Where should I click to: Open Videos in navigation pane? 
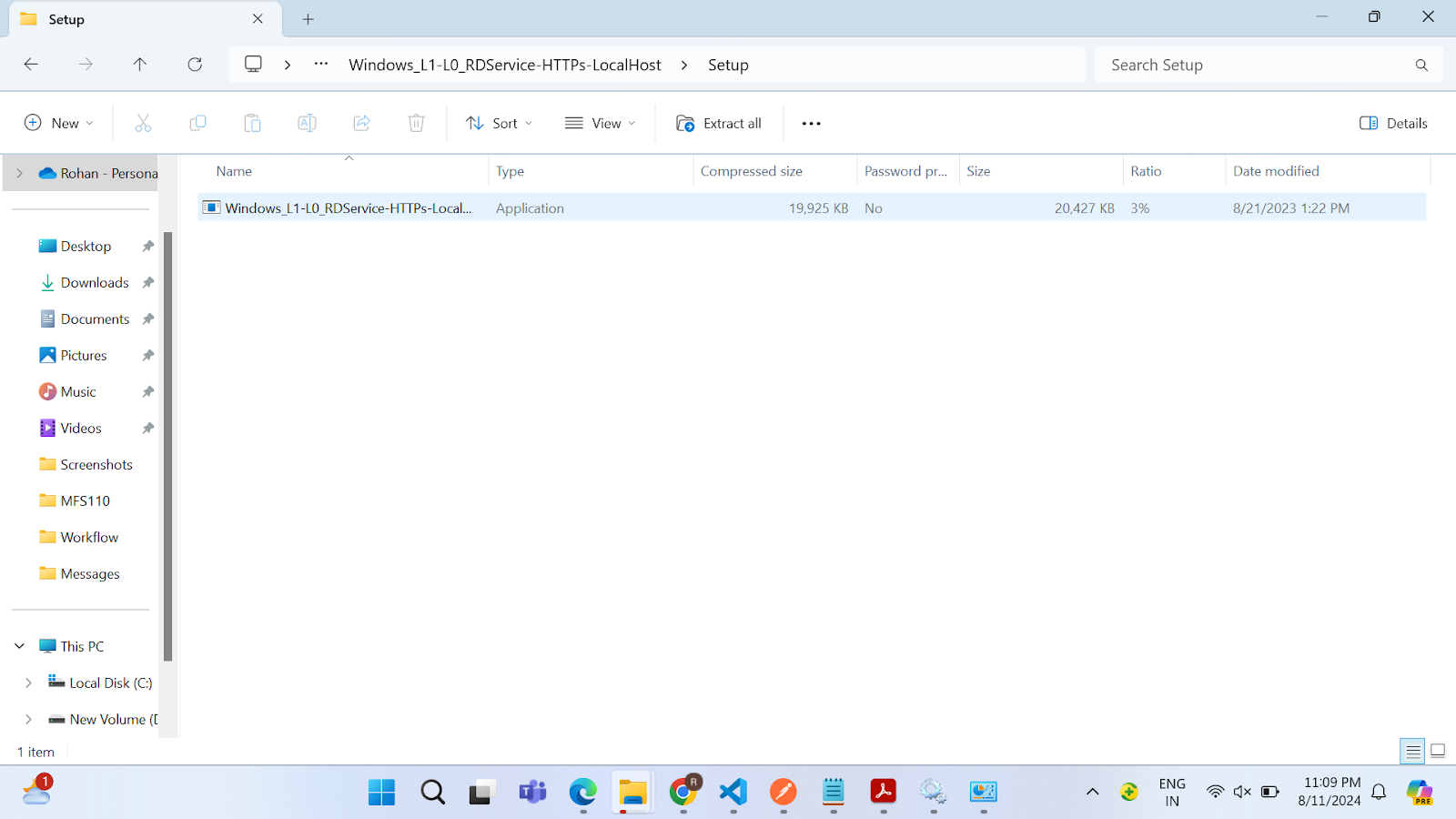(x=81, y=428)
